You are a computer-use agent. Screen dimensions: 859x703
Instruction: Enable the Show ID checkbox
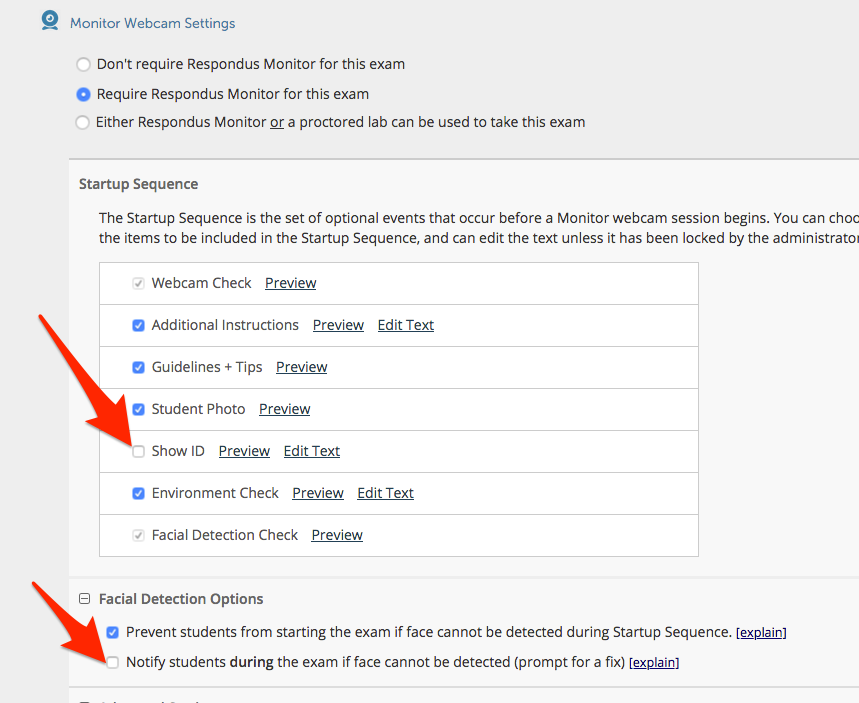point(139,451)
